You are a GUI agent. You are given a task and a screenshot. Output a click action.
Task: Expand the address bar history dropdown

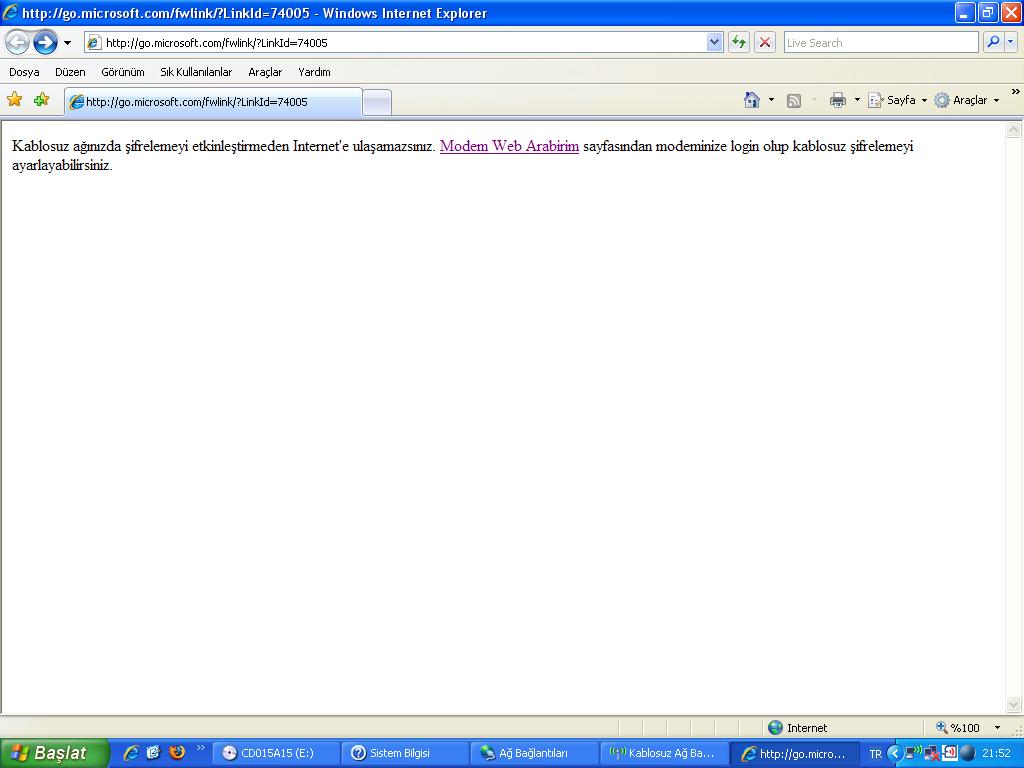coord(714,42)
